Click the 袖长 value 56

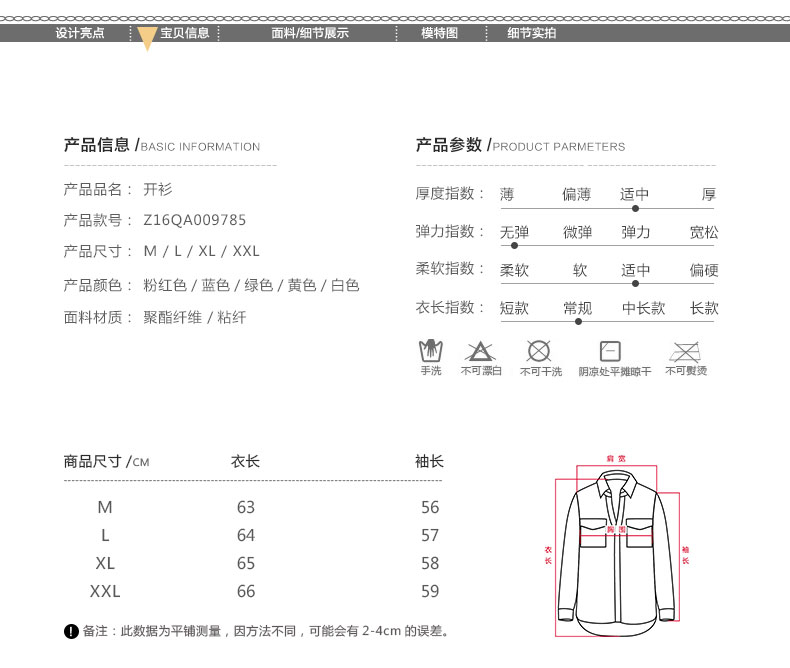pos(430,507)
